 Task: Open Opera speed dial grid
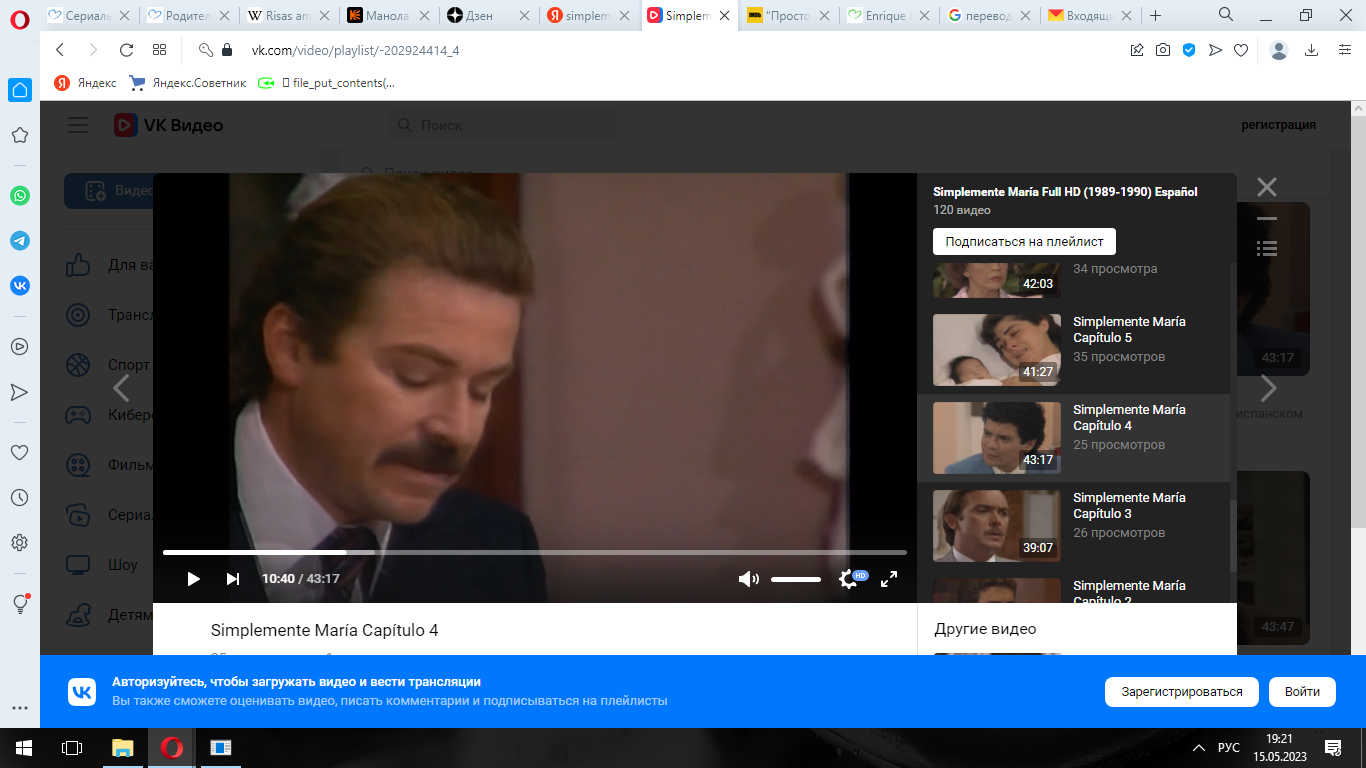click(159, 50)
